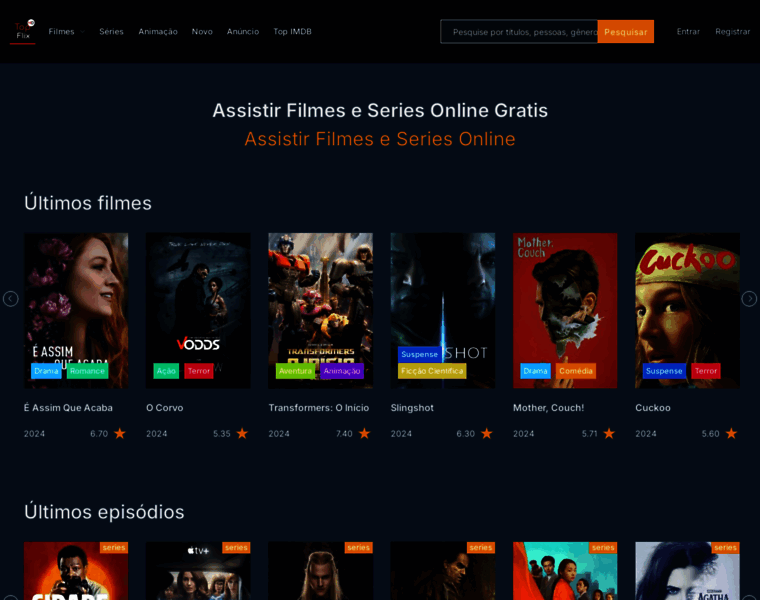Select the Animação tag on Transformers
Image resolution: width=760 pixels, height=600 pixels.
[342, 371]
